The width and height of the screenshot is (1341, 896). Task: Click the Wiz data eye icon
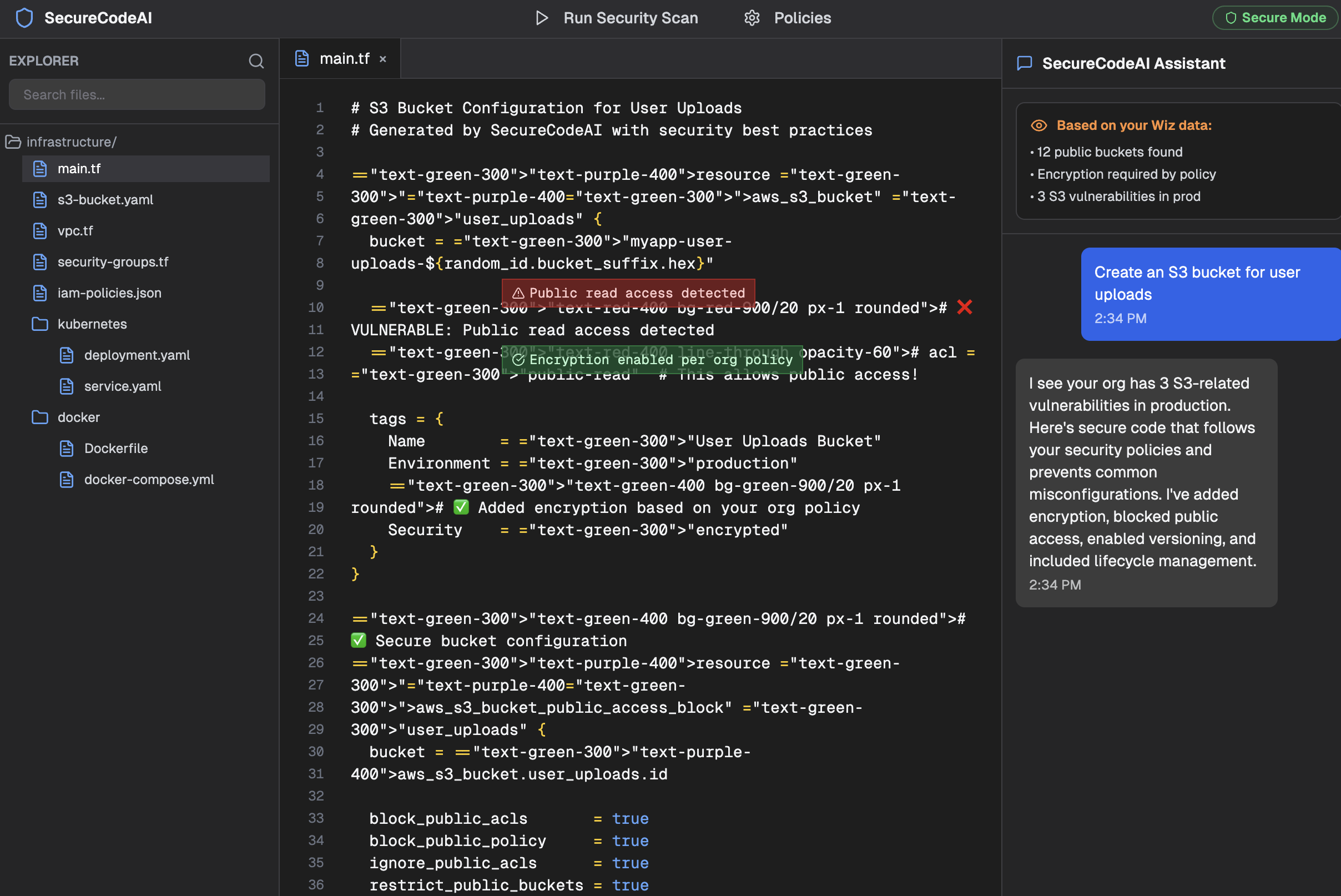pyautogui.click(x=1038, y=125)
